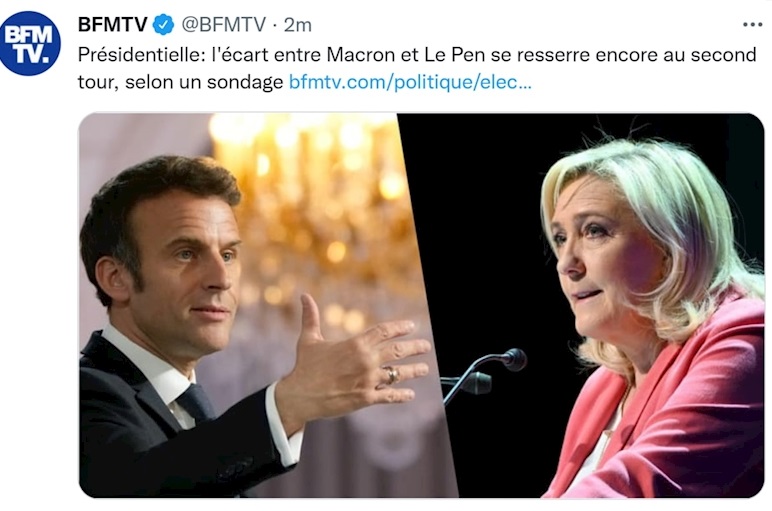Click the man in dark suit photo

coord(246,305)
